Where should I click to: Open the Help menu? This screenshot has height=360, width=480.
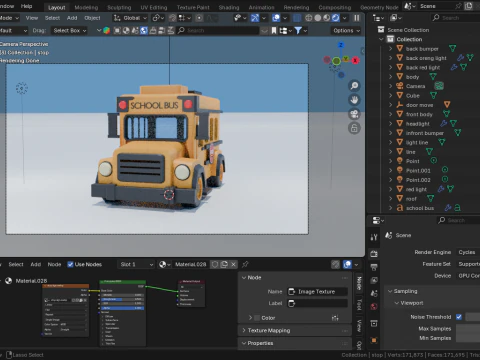click(27, 6)
